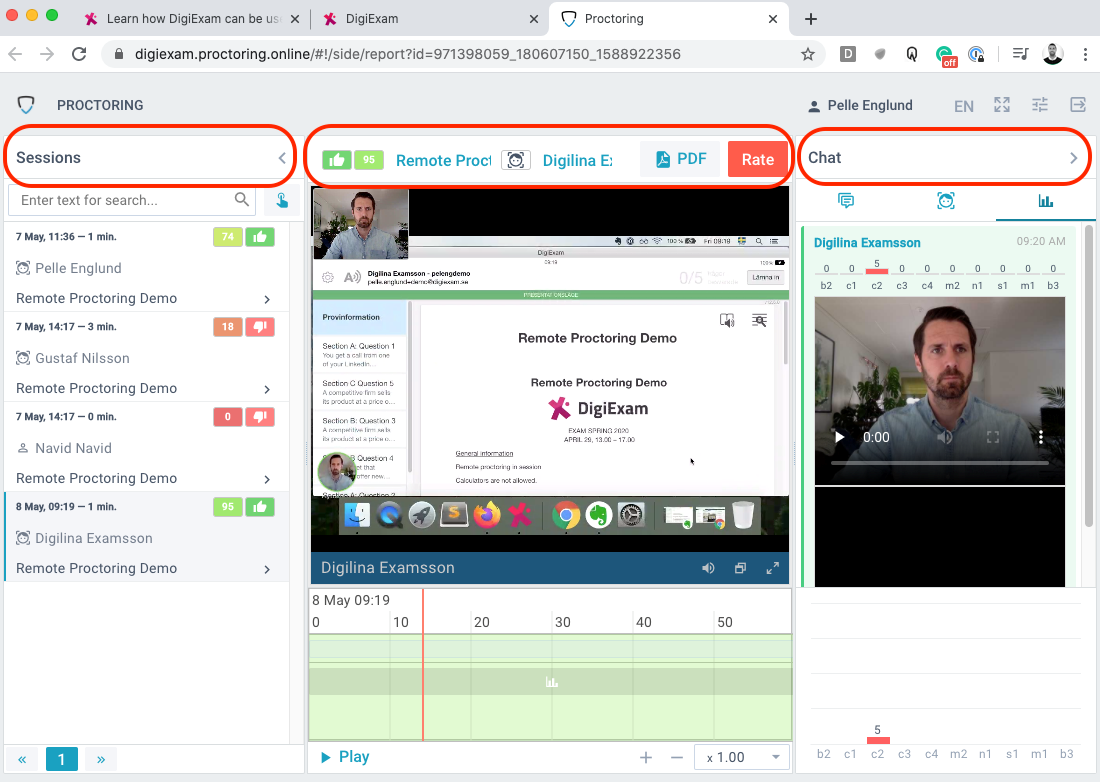Open the Chrome three-dot menu
The width and height of the screenshot is (1100, 782).
click(x=1085, y=54)
